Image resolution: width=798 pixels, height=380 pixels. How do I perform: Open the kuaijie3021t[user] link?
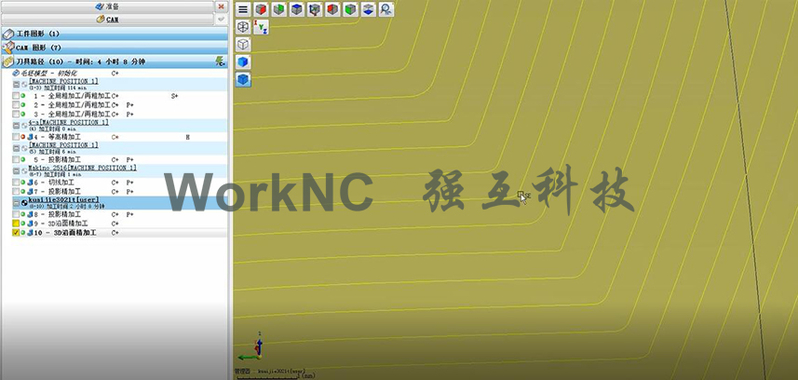click(x=64, y=200)
